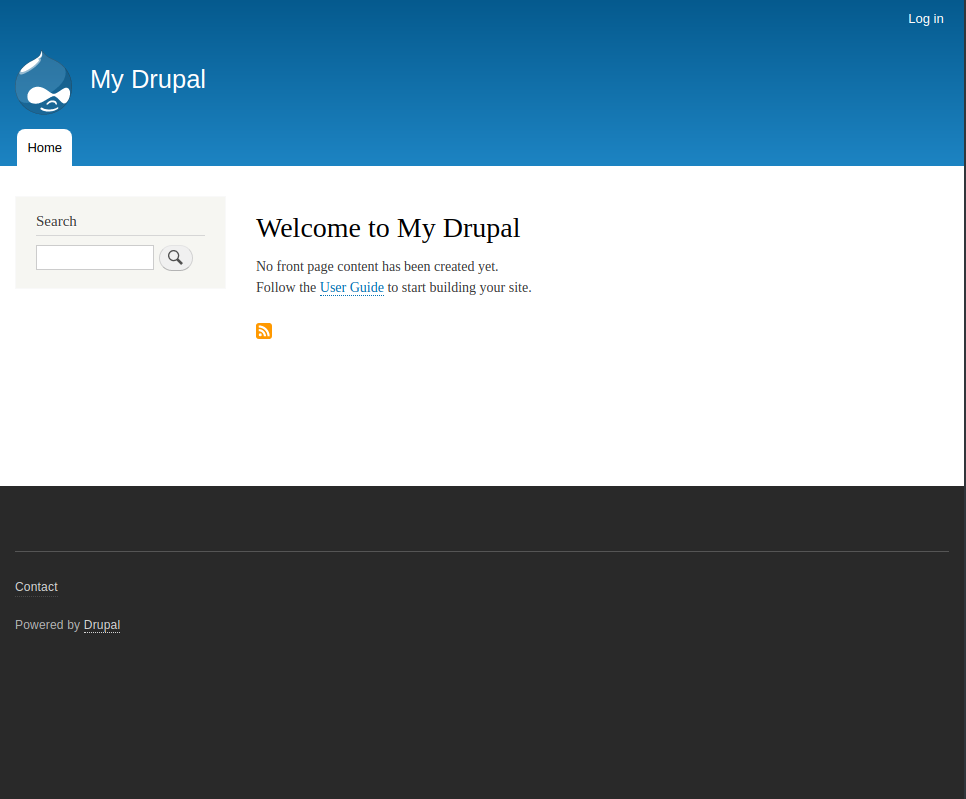Click the Welcome to My Drupal heading
Image resolution: width=966 pixels, height=799 pixels.
(x=388, y=228)
